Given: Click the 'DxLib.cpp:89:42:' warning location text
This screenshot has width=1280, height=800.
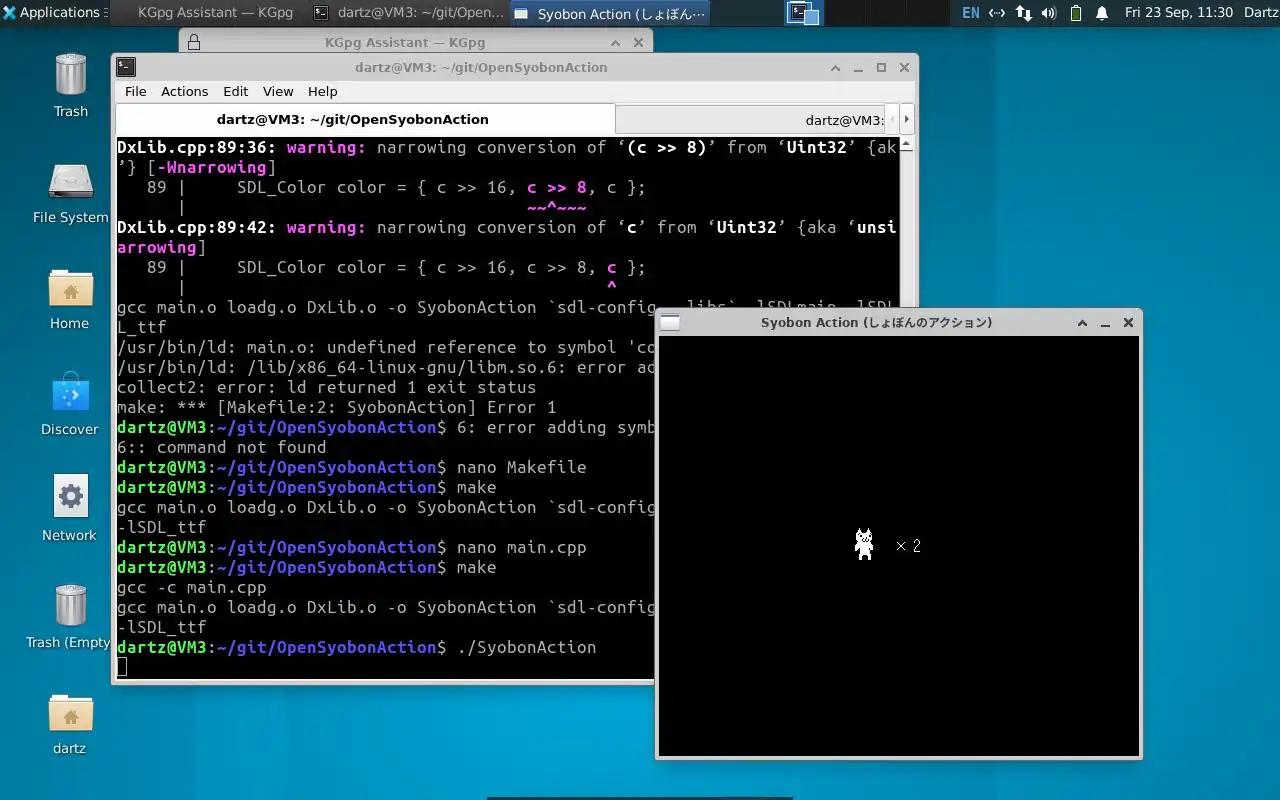Looking at the screenshot, I should coord(197,227).
